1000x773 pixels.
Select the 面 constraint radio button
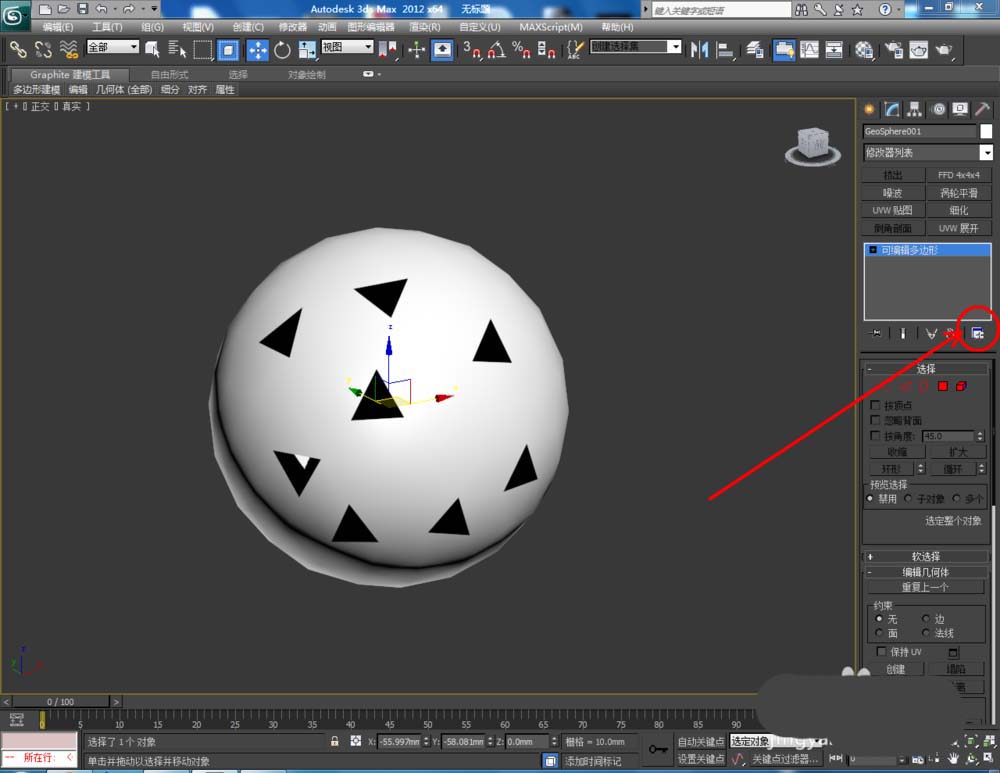tap(879, 633)
